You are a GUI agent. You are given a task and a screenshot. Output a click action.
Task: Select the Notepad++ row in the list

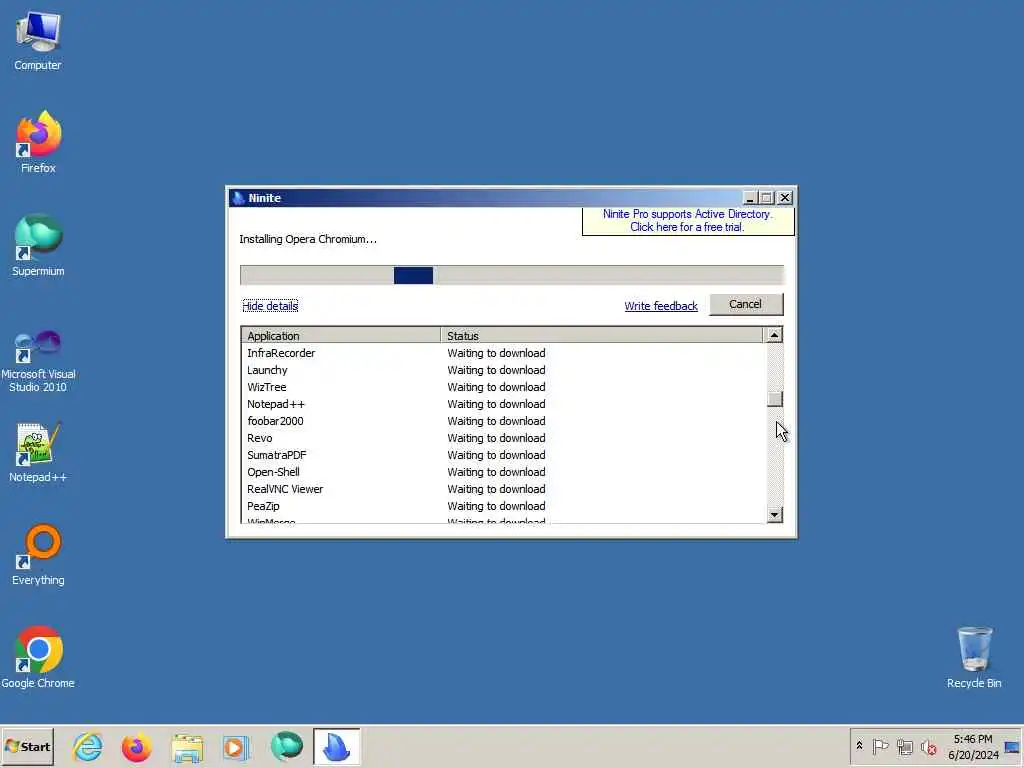pos(503,404)
